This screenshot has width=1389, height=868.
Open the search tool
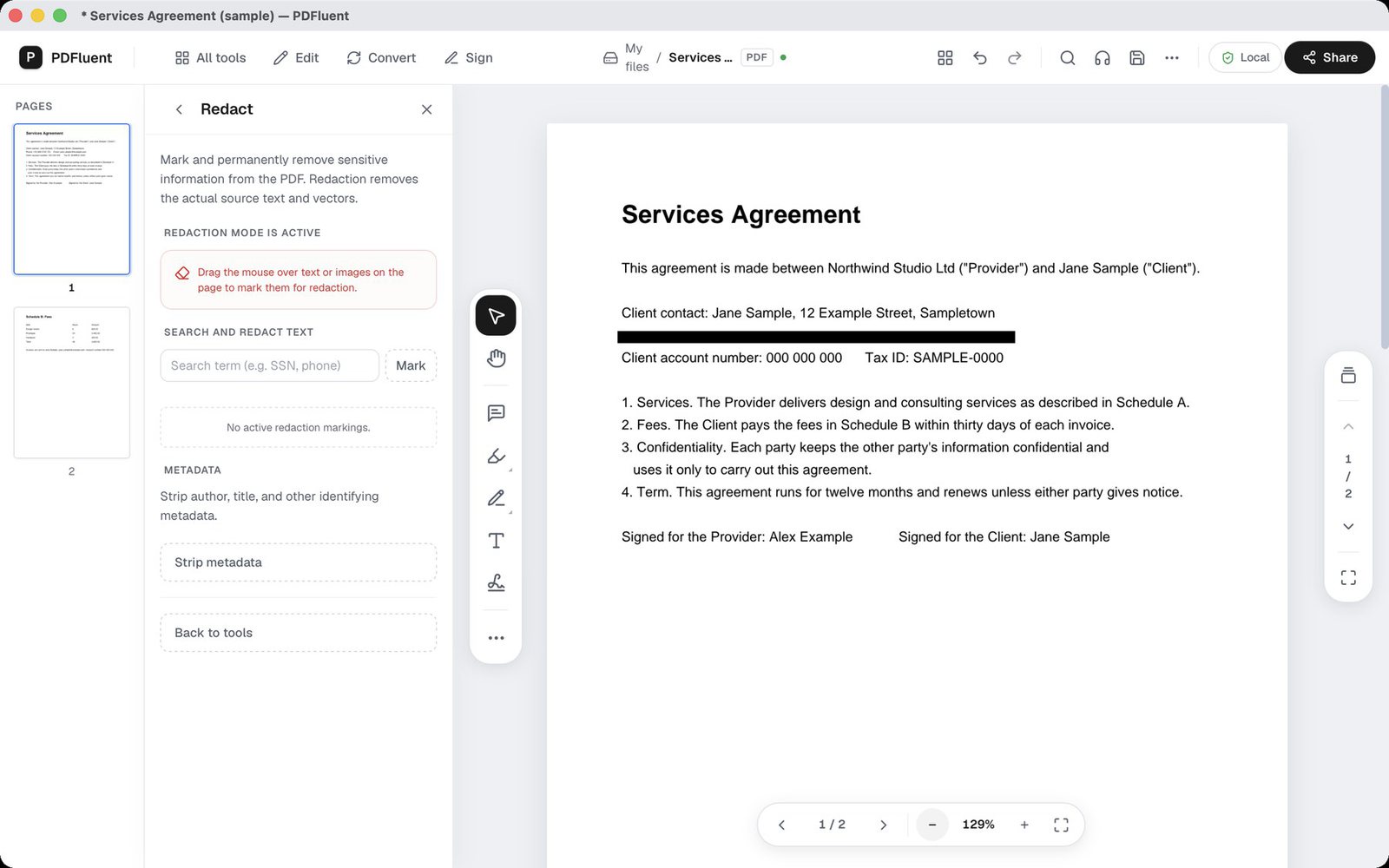click(1068, 57)
